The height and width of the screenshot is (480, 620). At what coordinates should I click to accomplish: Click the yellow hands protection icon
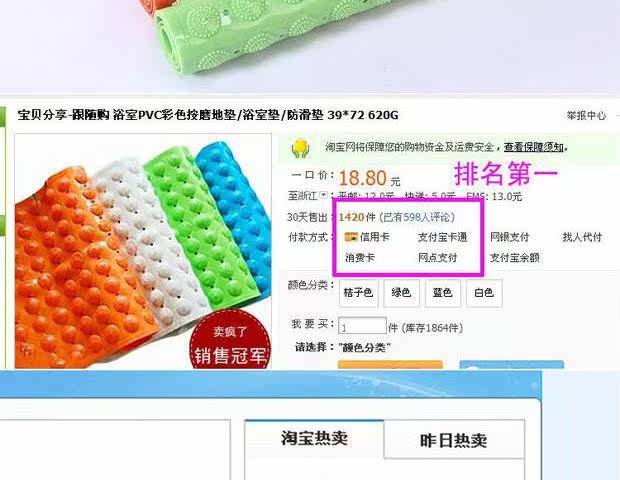click(300, 148)
